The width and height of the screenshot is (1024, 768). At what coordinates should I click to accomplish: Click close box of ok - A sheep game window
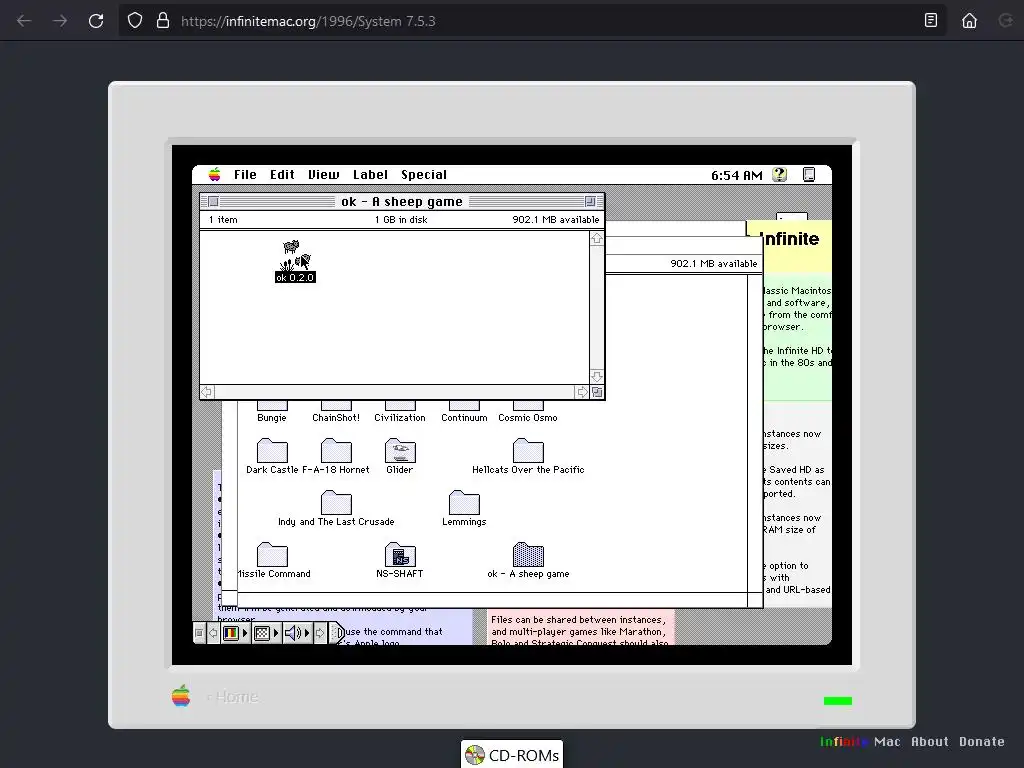tap(213, 201)
